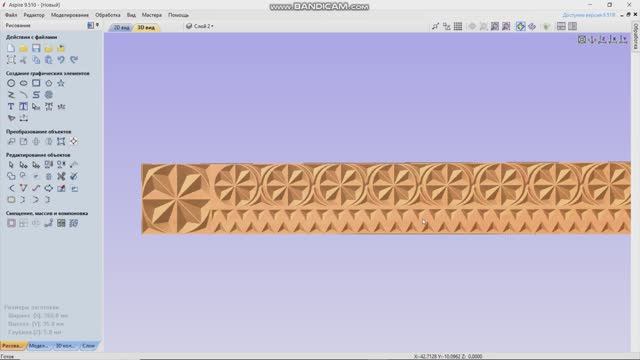Click the Cut scissors icon

(23, 60)
